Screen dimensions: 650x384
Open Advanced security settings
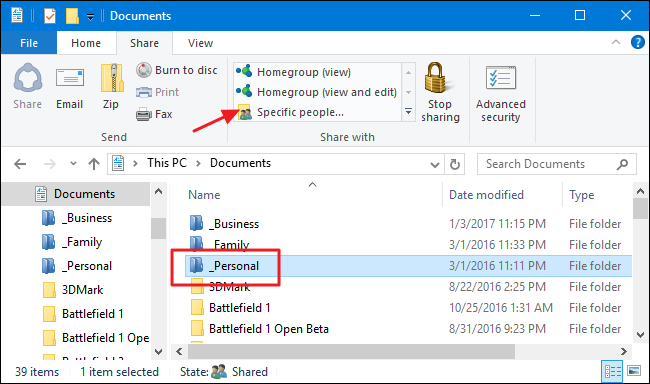501,94
